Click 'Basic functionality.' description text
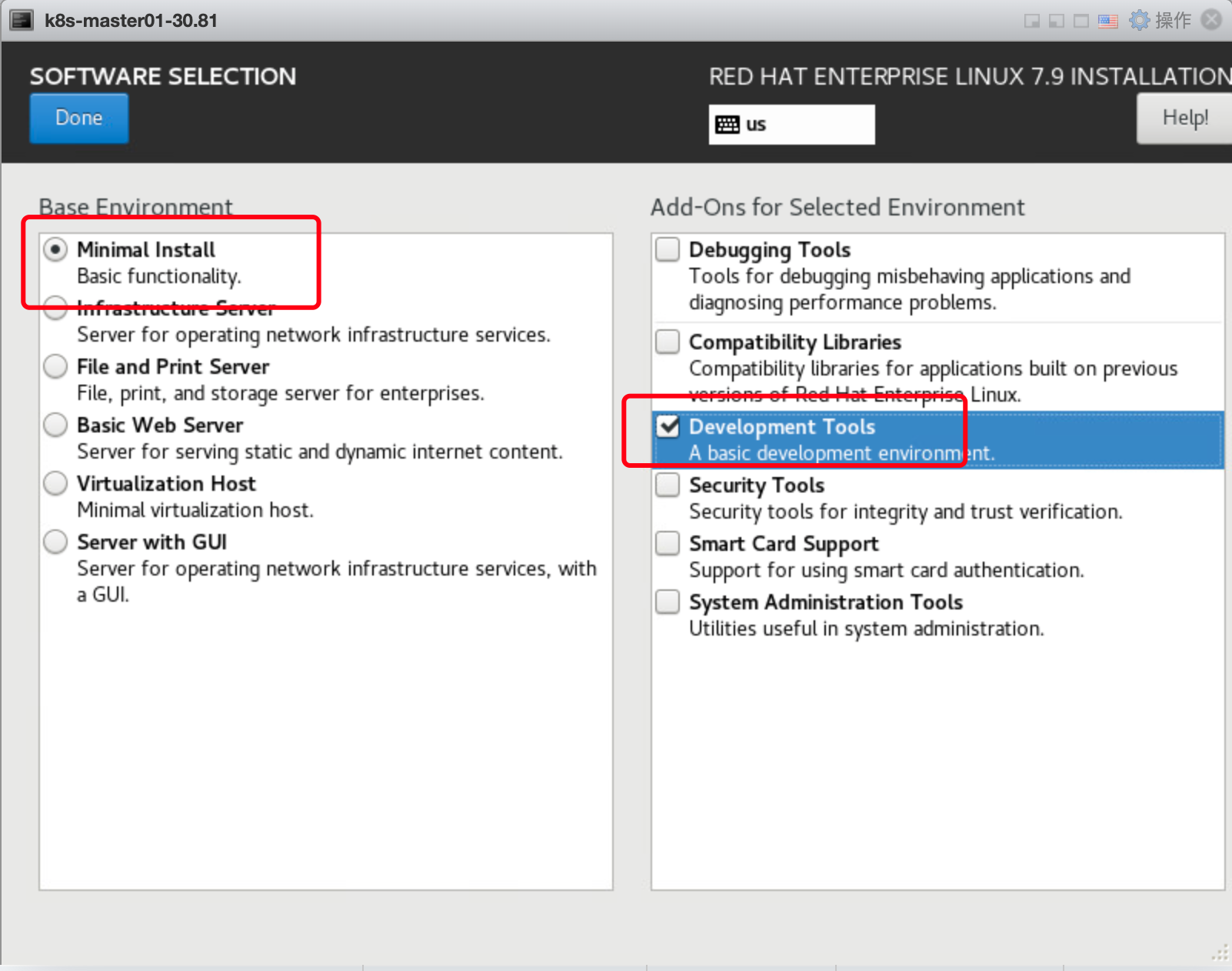 tap(159, 276)
